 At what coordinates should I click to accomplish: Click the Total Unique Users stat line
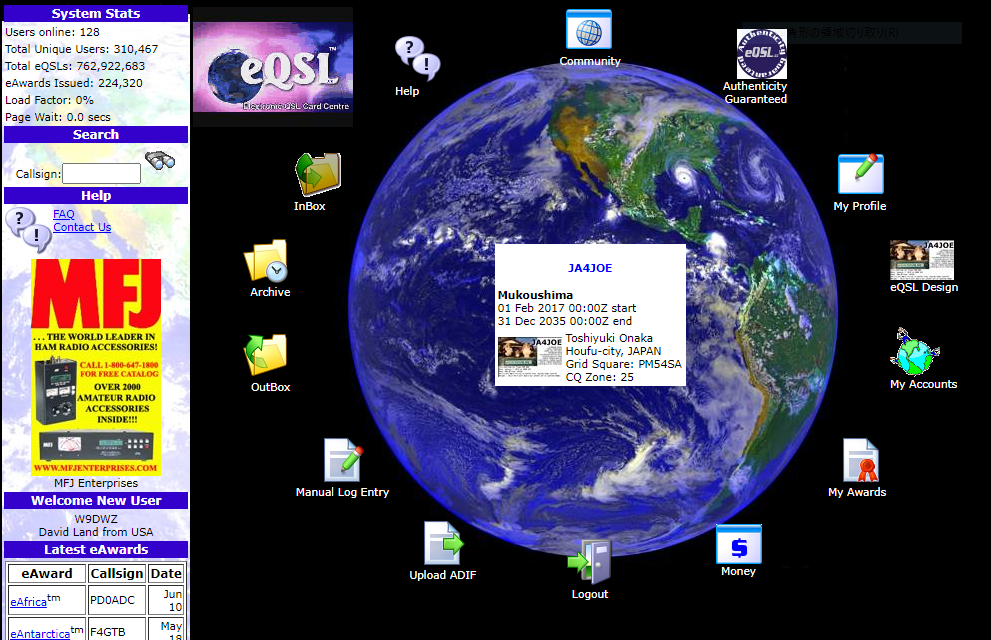click(81, 49)
